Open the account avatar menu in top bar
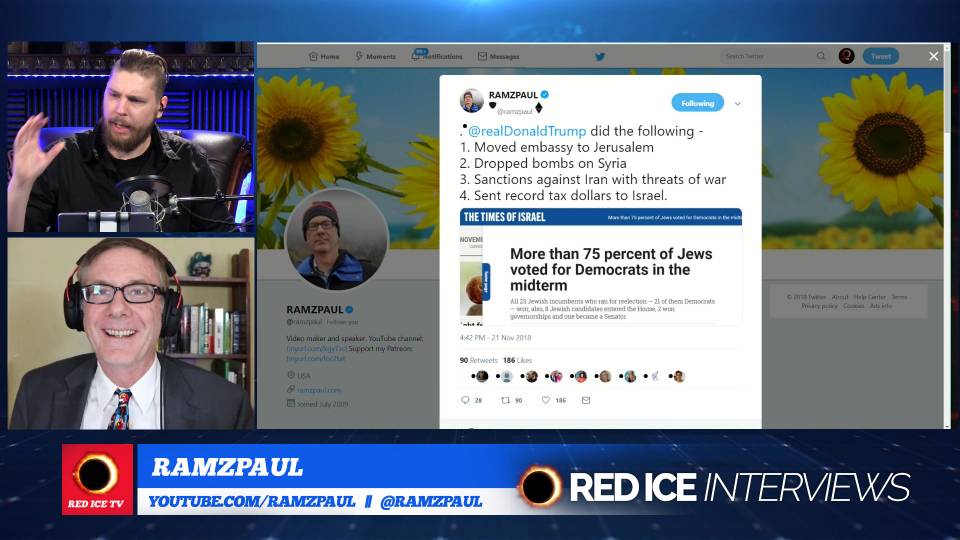This screenshot has height=540, width=960. click(846, 56)
